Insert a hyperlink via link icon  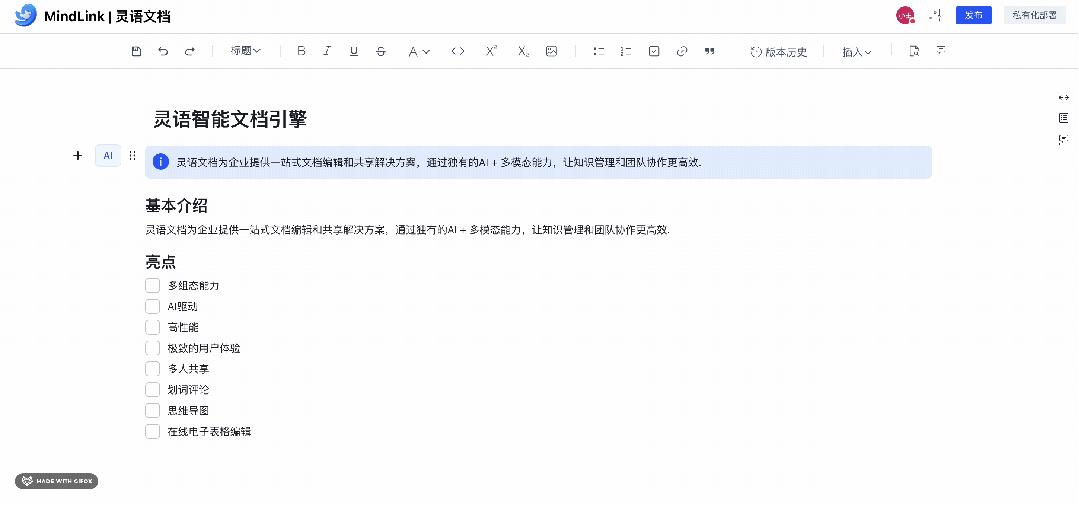point(682,52)
